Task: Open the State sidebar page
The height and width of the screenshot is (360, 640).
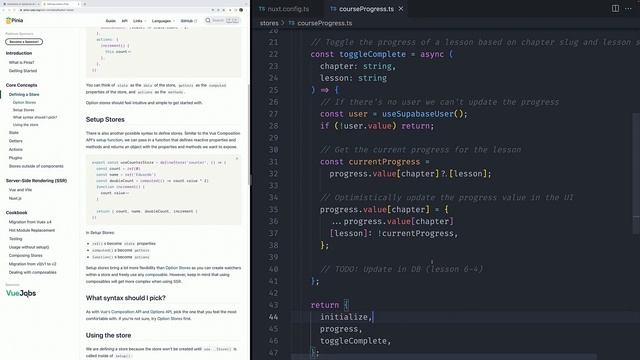Action: pyautogui.click(x=14, y=133)
